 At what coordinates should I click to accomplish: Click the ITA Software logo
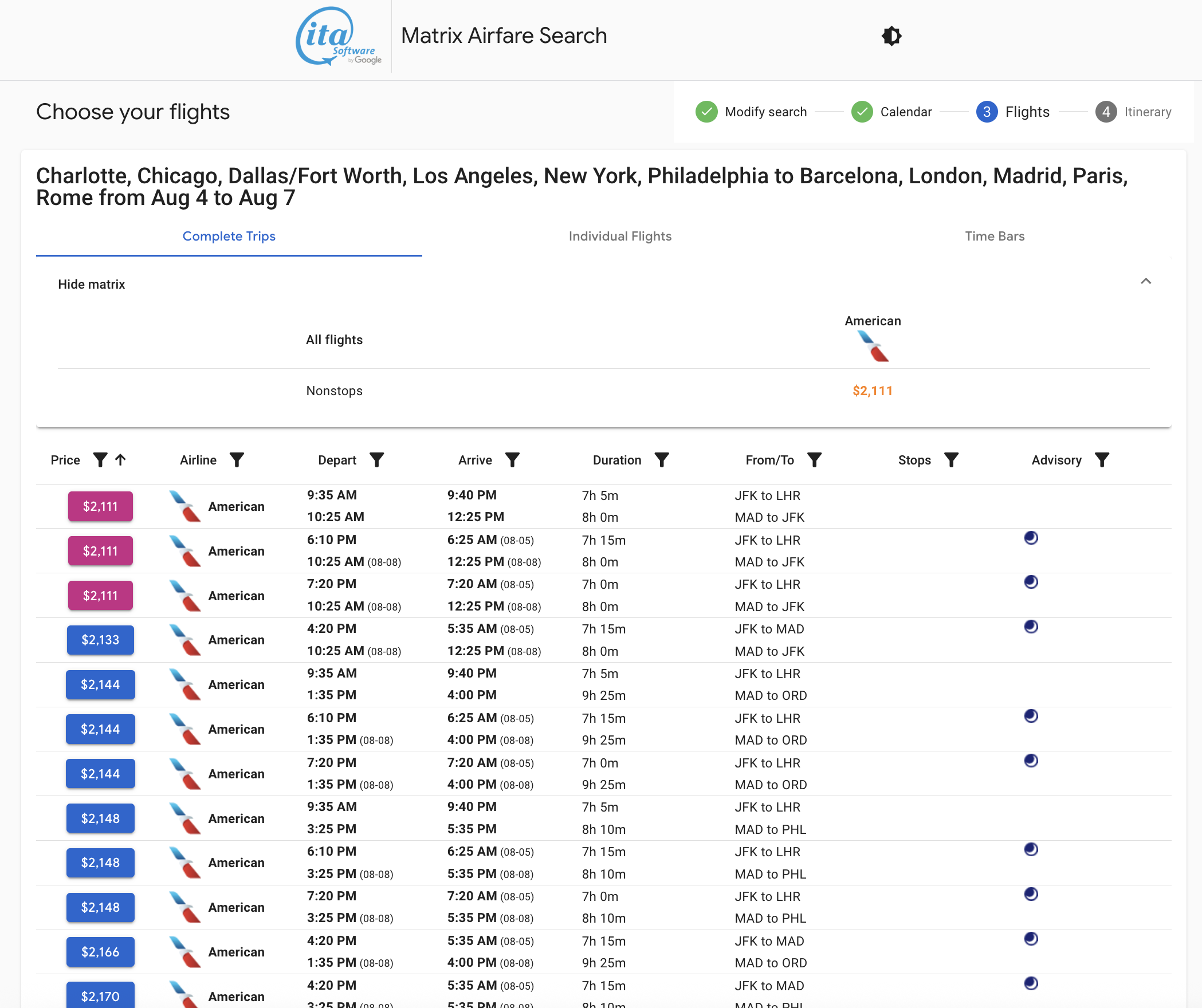(338, 36)
